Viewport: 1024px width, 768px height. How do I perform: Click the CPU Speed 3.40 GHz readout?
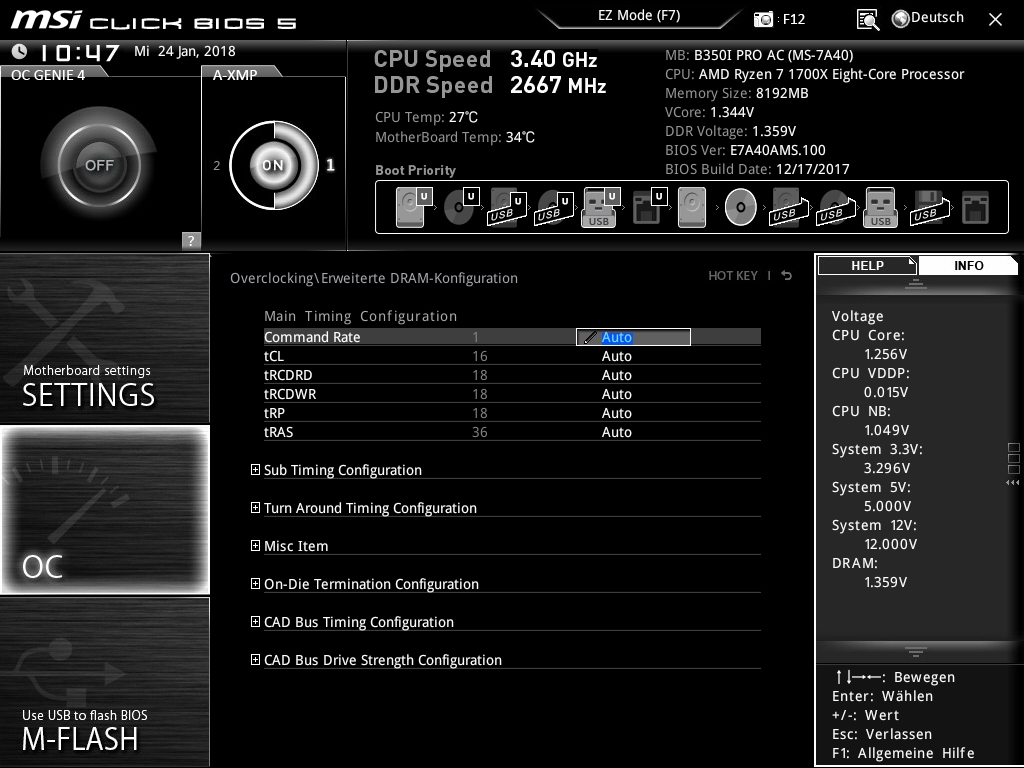coord(485,59)
